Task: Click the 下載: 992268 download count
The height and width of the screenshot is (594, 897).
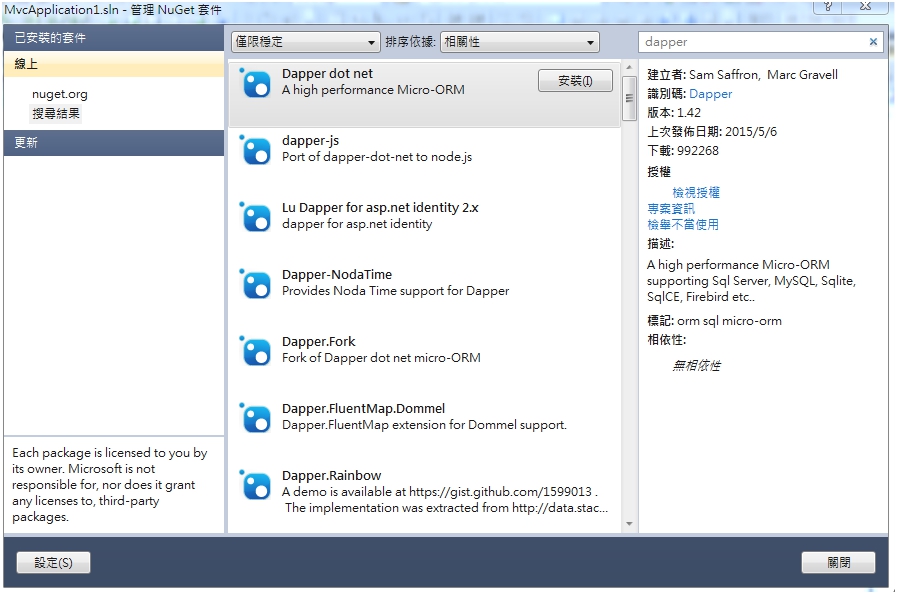Action: point(683,151)
